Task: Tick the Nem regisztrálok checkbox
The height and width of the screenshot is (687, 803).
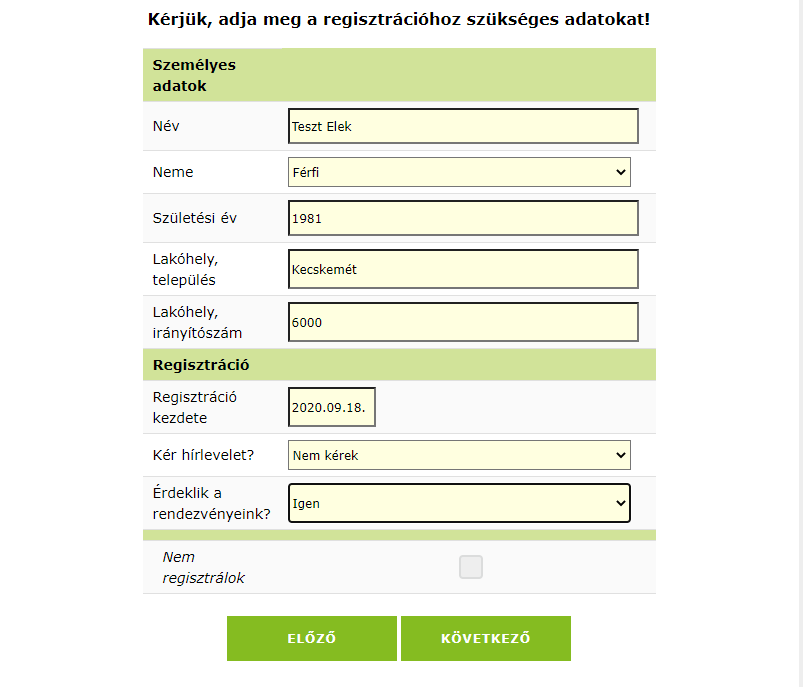Action: click(x=471, y=567)
